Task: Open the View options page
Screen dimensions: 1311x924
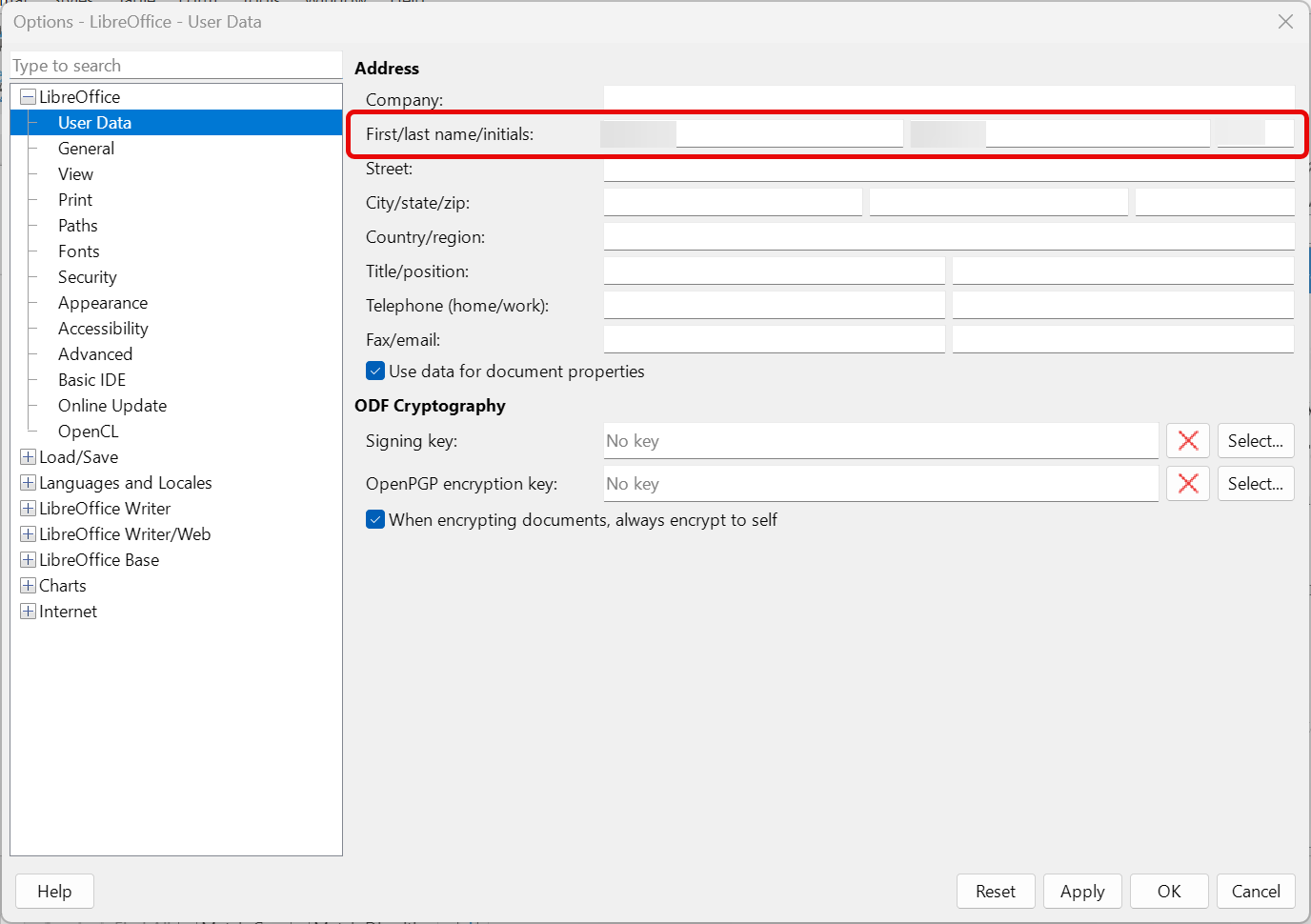Action: (75, 174)
